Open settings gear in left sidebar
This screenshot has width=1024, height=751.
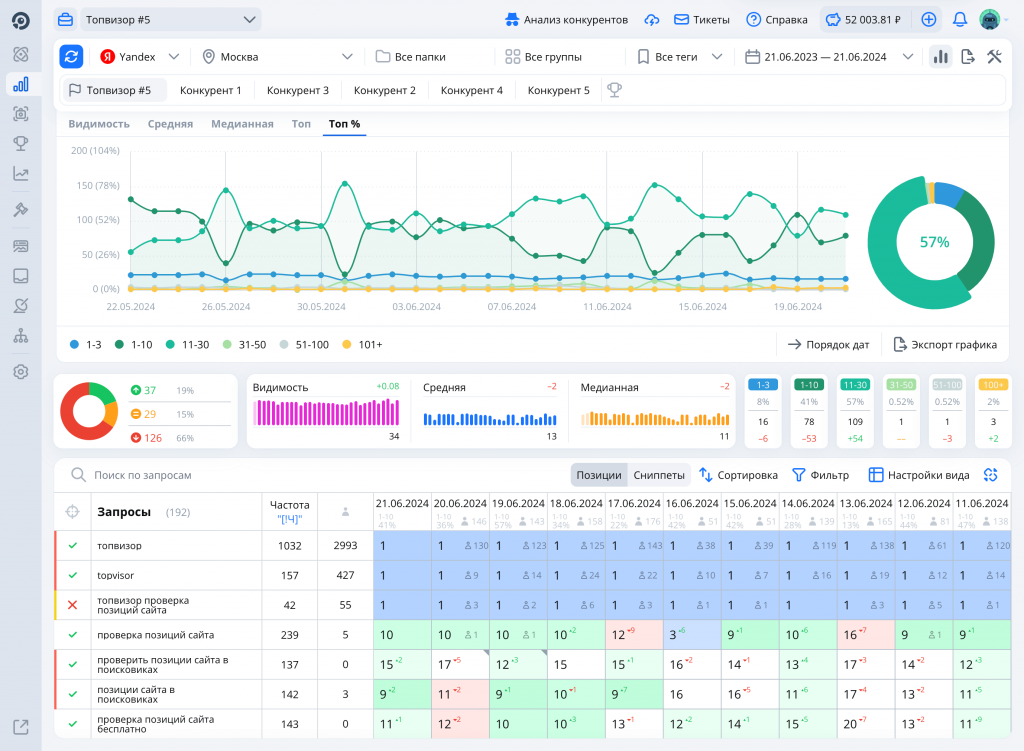point(20,372)
